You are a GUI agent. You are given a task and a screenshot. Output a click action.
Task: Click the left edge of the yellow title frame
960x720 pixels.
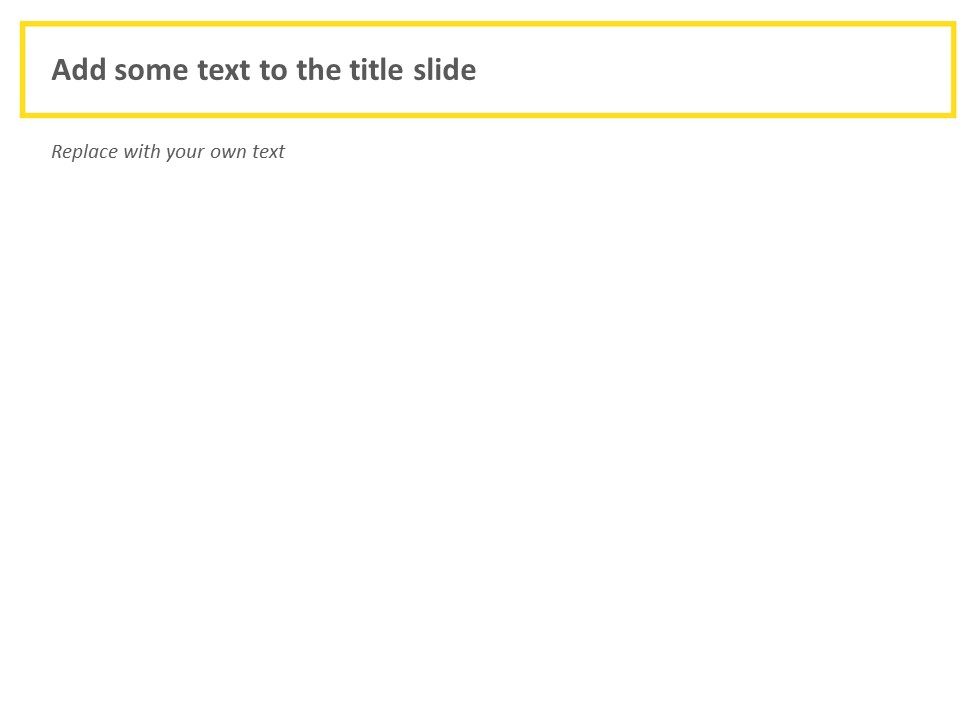pos(23,70)
